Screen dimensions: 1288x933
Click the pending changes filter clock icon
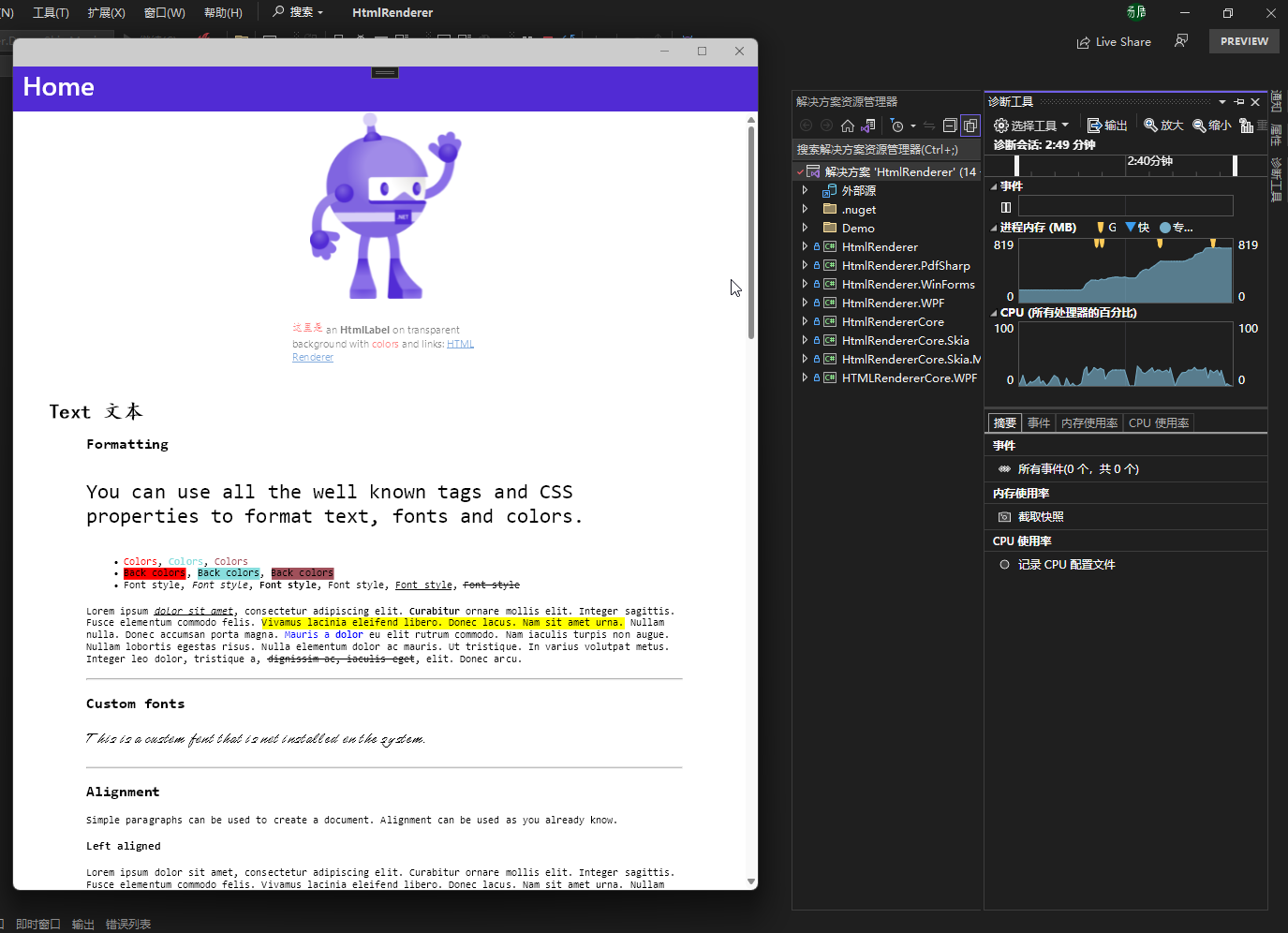pyautogui.click(x=897, y=126)
